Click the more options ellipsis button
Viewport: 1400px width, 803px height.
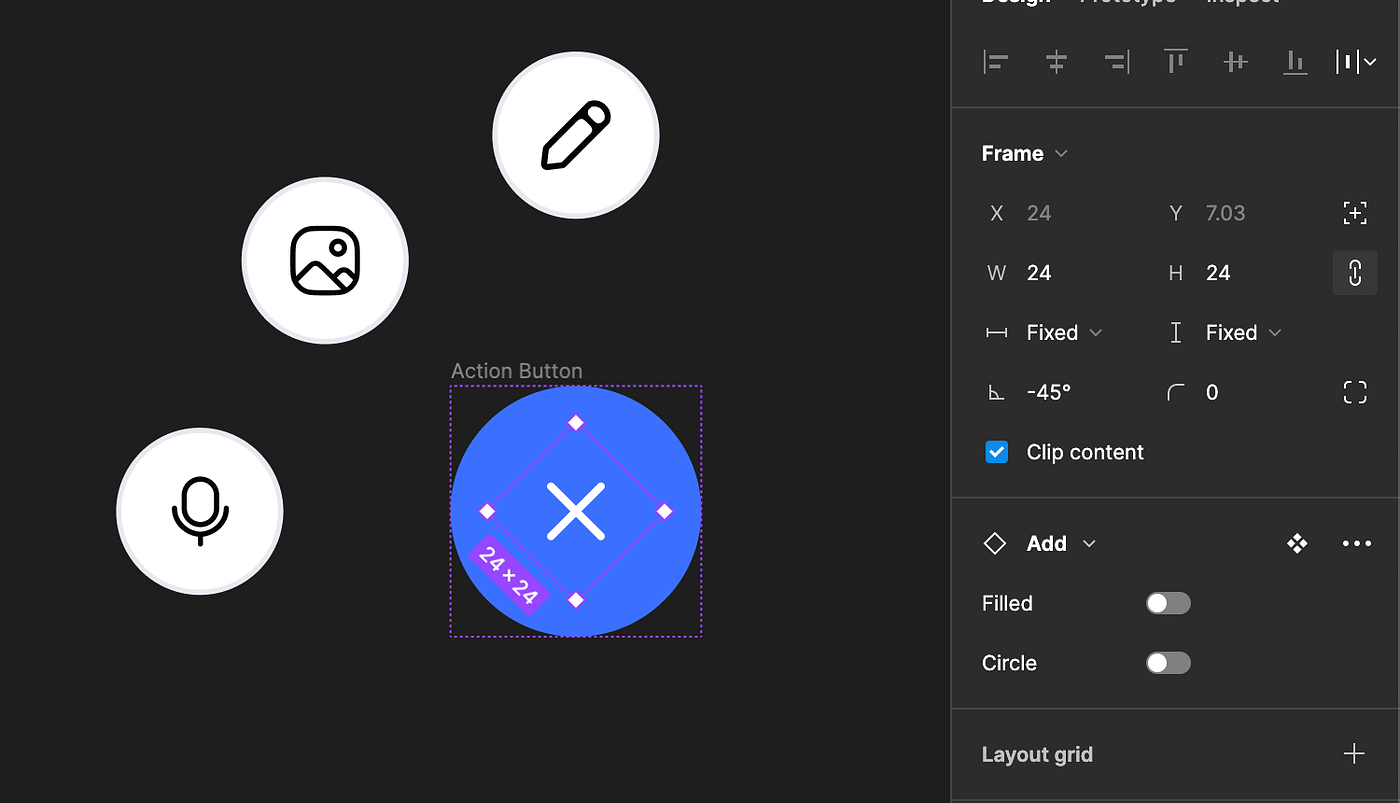pos(1356,543)
